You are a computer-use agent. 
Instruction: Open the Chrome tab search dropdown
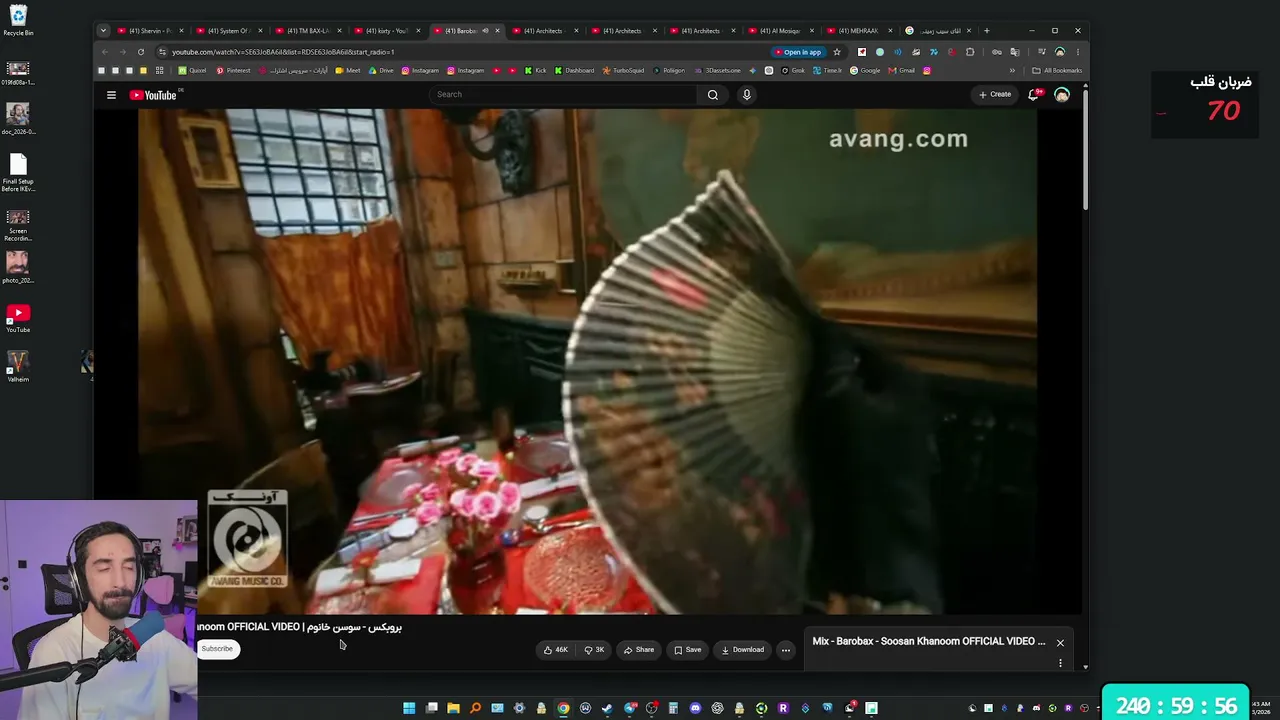point(103,31)
